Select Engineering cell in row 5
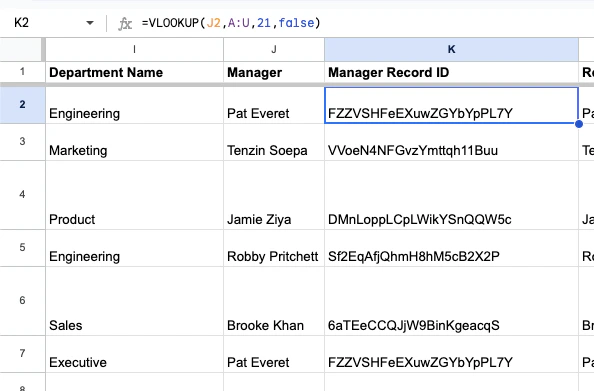594x391 pixels. point(134,248)
